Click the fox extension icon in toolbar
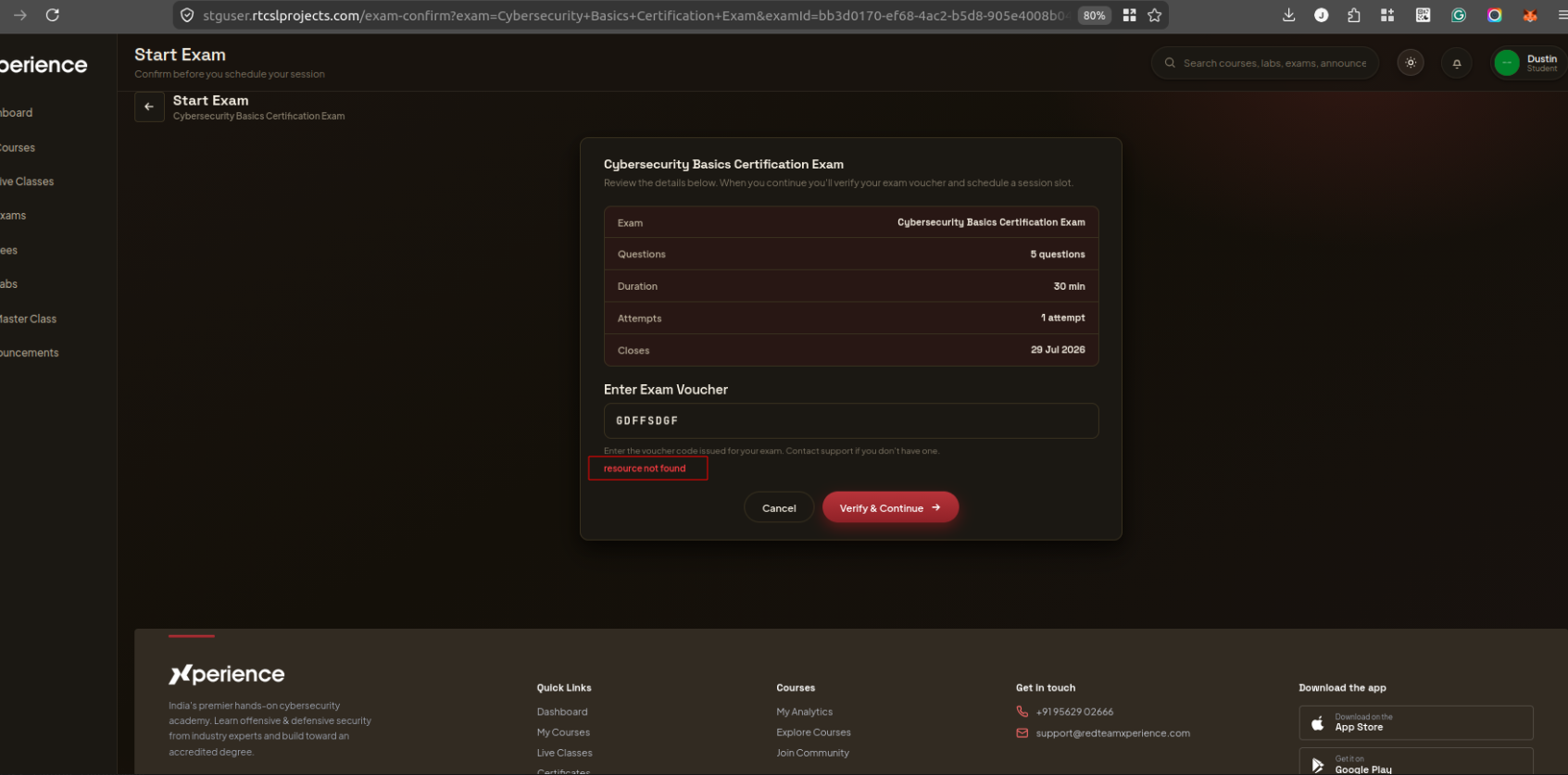 (1530, 15)
